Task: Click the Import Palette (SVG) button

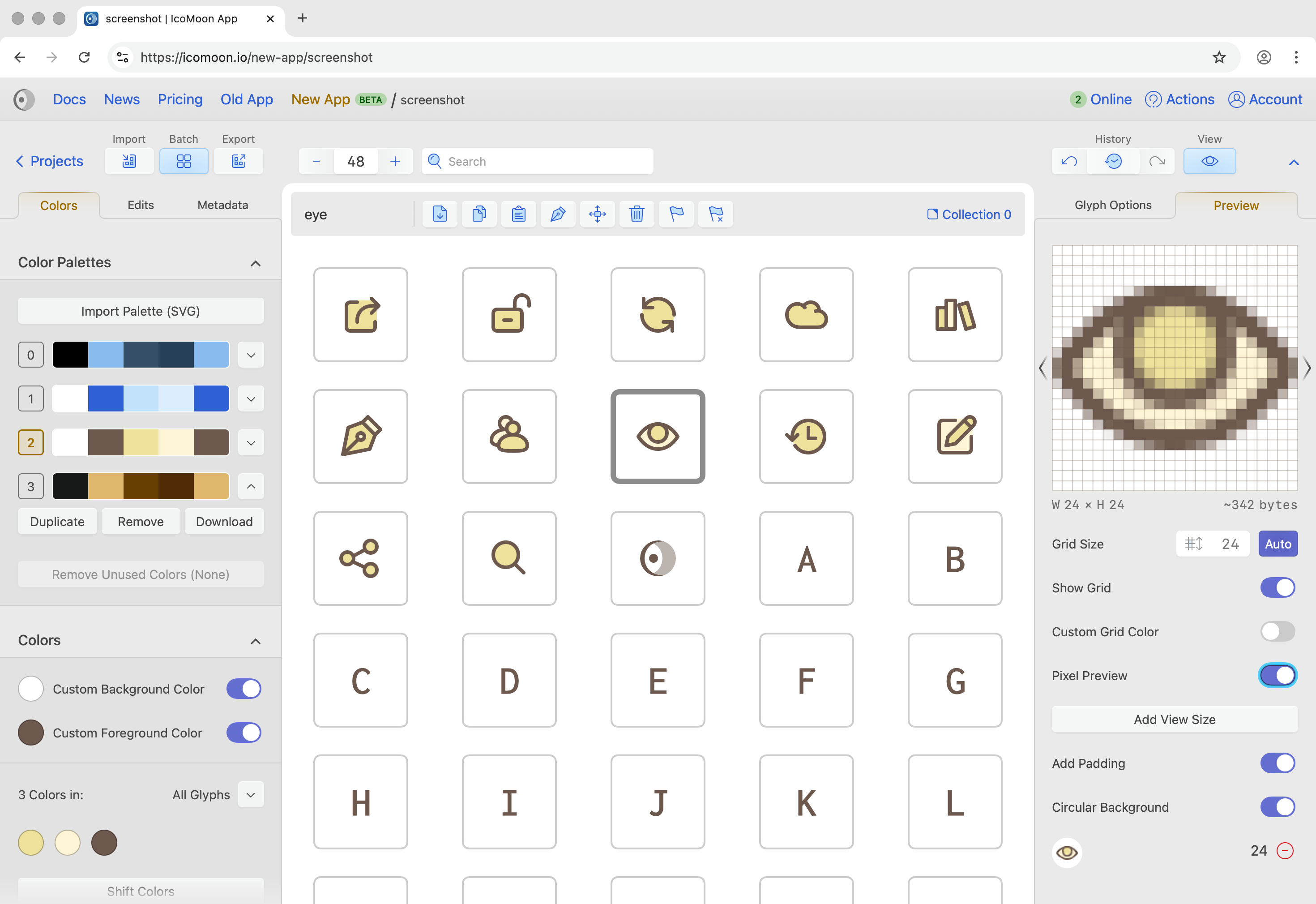Action: (141, 311)
